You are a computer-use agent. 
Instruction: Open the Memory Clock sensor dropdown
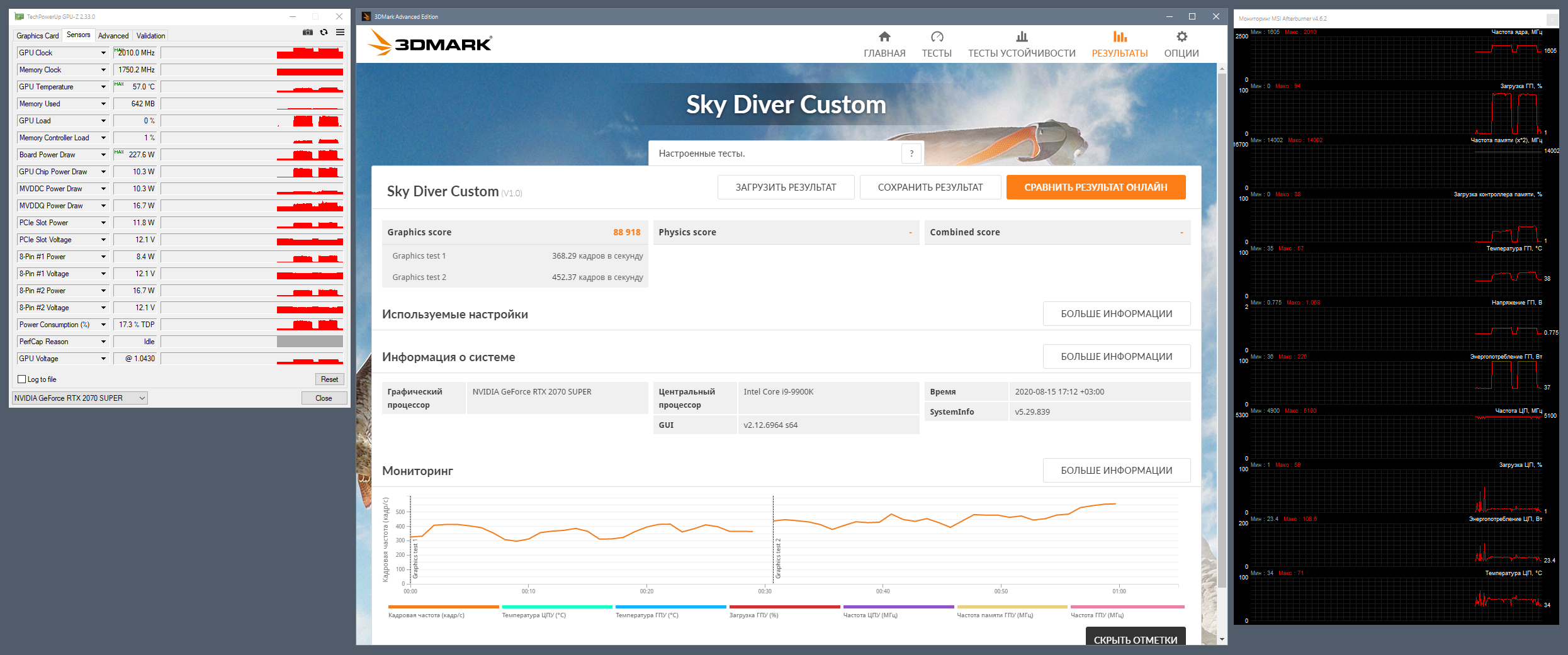(103, 70)
